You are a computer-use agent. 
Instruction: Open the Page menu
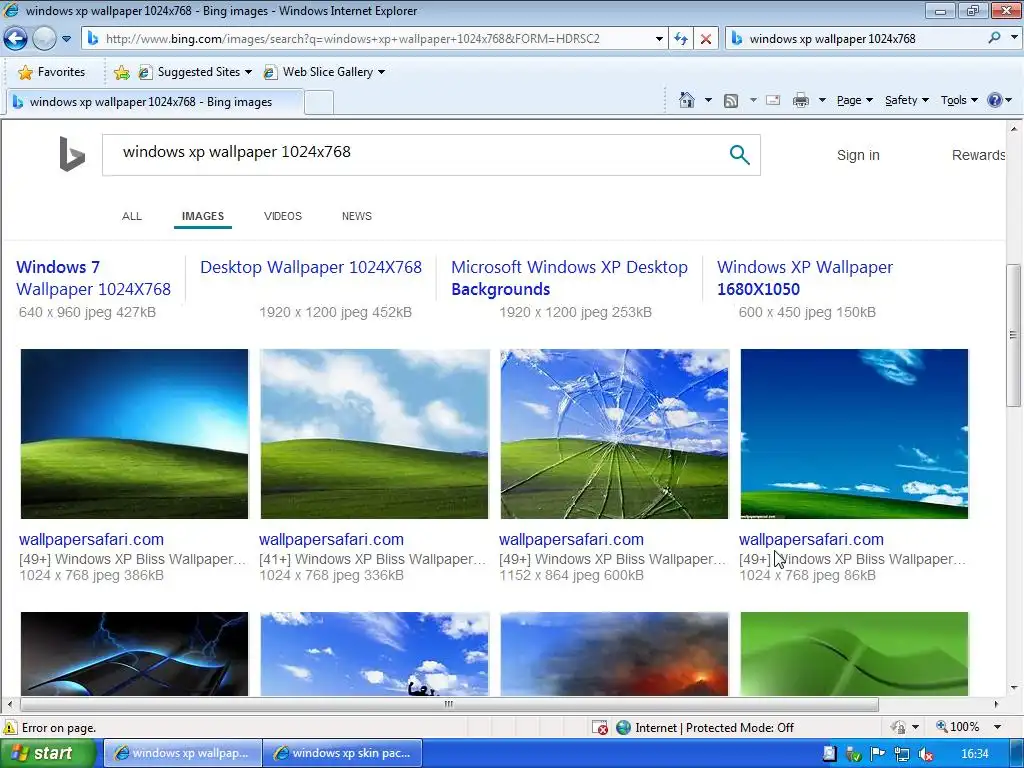point(855,100)
